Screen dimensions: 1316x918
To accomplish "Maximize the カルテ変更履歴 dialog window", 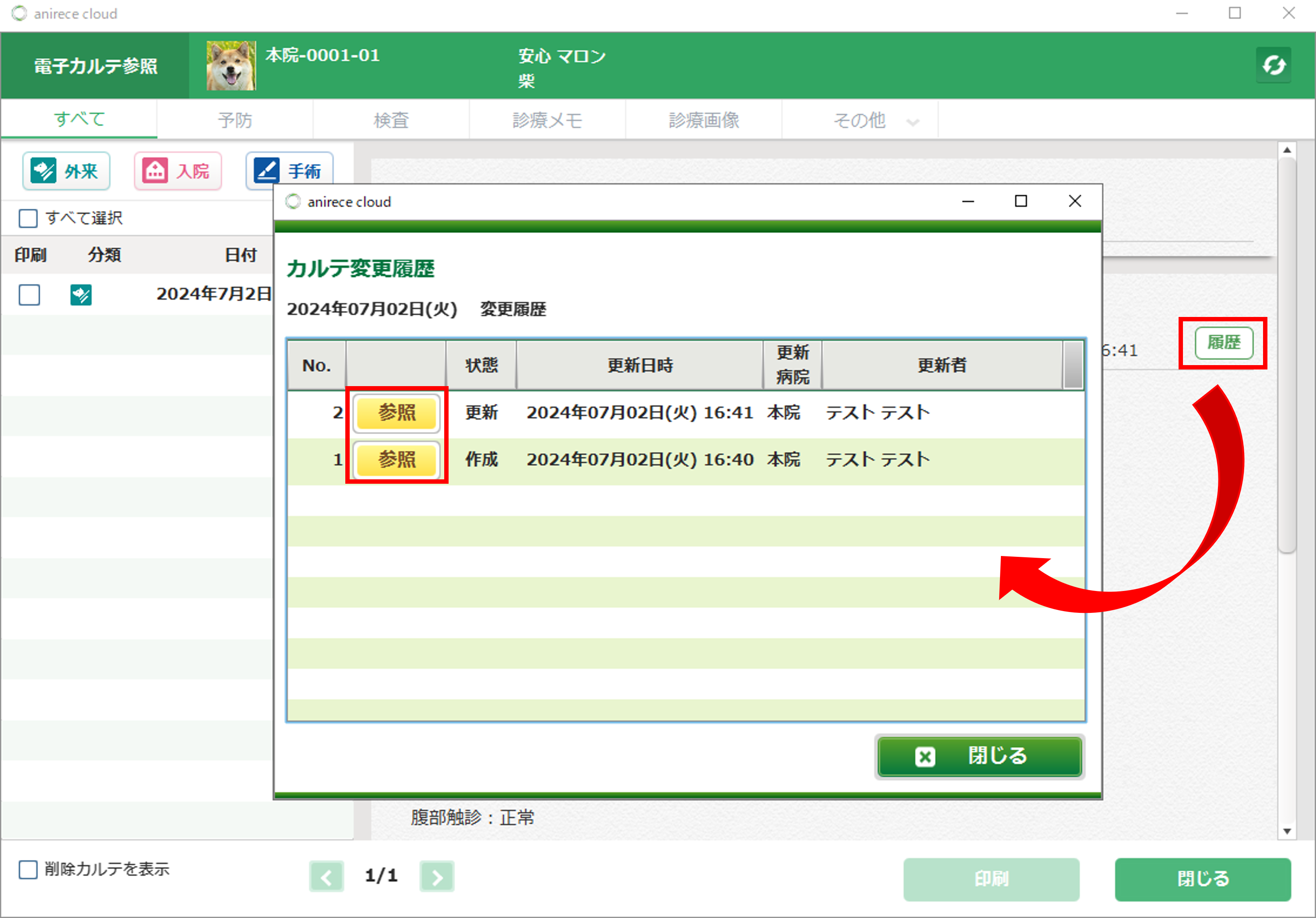I will coord(1021,201).
